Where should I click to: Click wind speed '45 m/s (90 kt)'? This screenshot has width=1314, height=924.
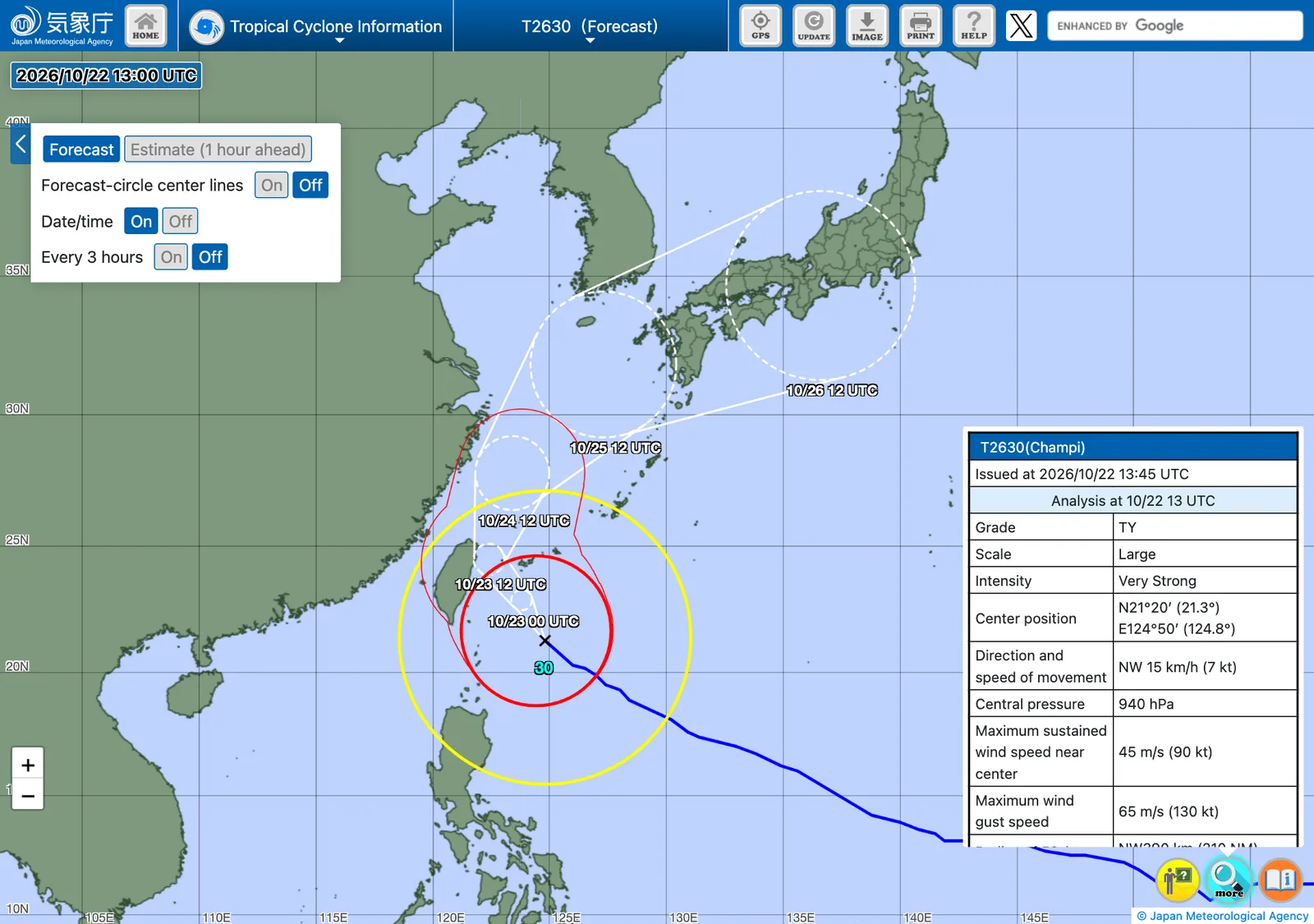point(1165,752)
